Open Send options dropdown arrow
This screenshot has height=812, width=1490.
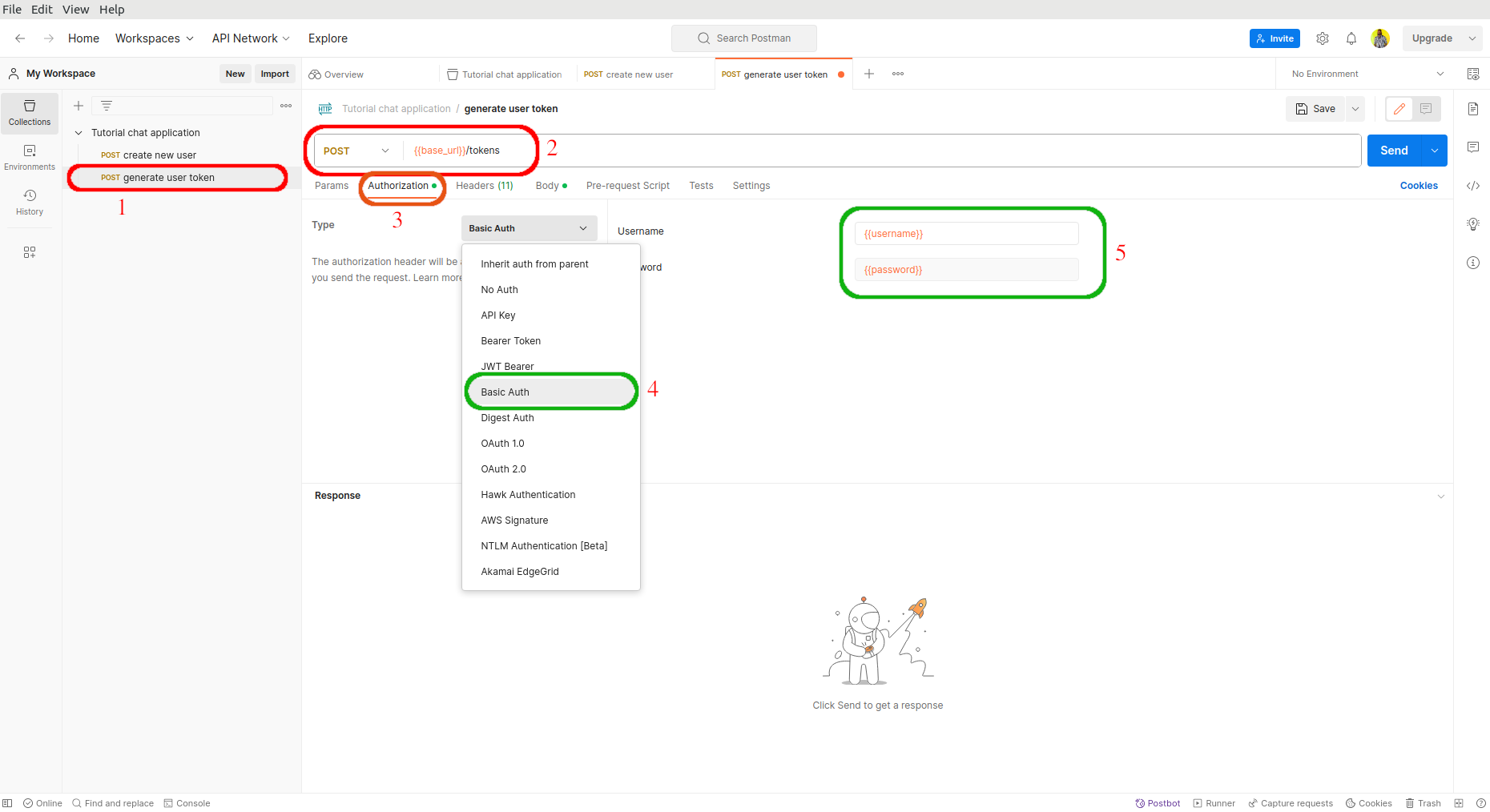pos(1435,151)
